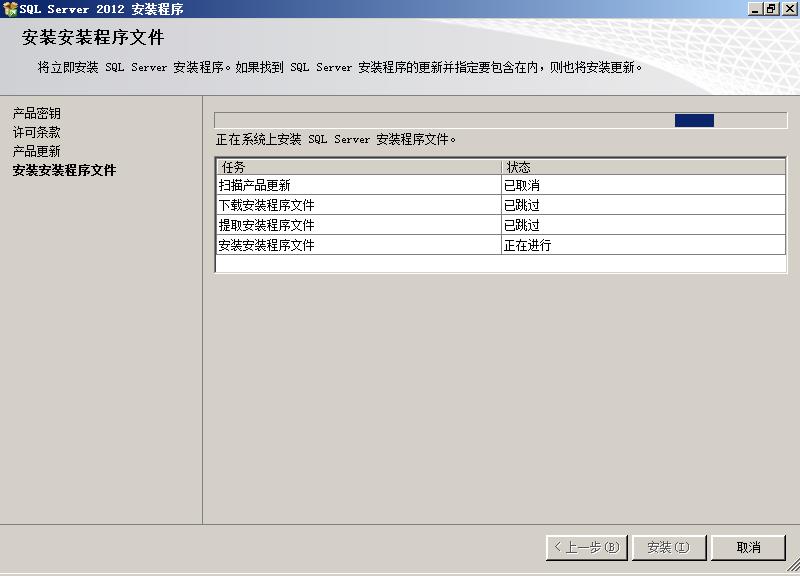800x576 pixels.
Task: Open 产品更新 step in left sidebar
Action: coord(36,151)
